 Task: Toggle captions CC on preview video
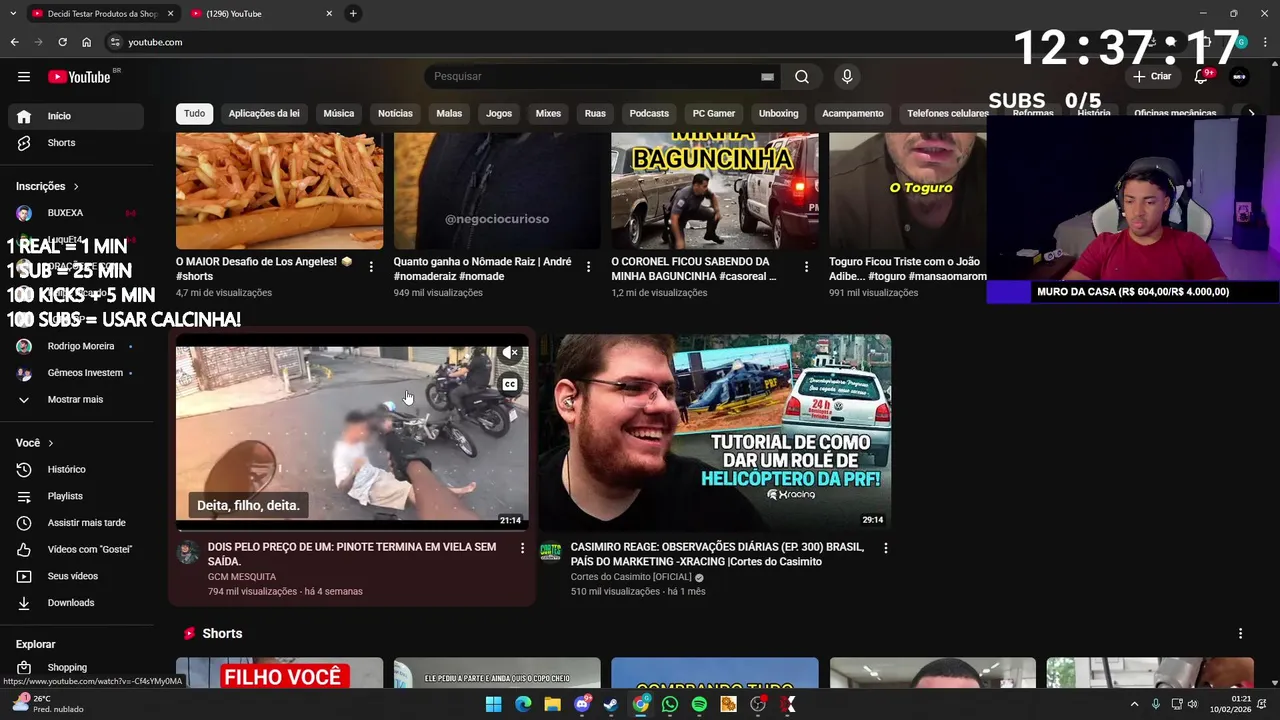pyautogui.click(x=510, y=385)
